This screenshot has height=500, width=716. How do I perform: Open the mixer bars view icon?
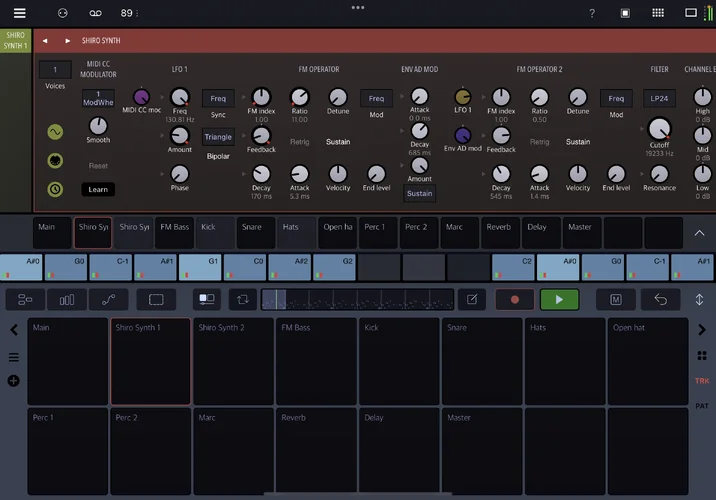tap(67, 299)
